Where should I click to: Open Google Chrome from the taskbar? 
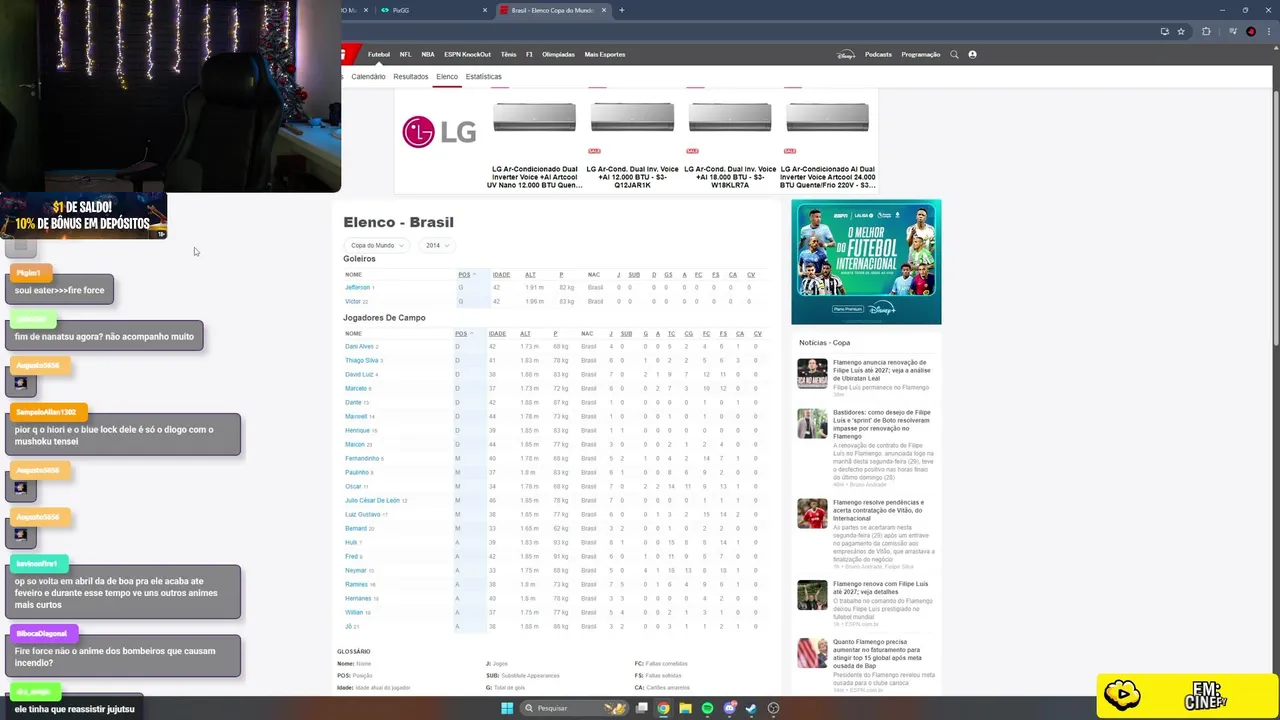[x=663, y=708]
